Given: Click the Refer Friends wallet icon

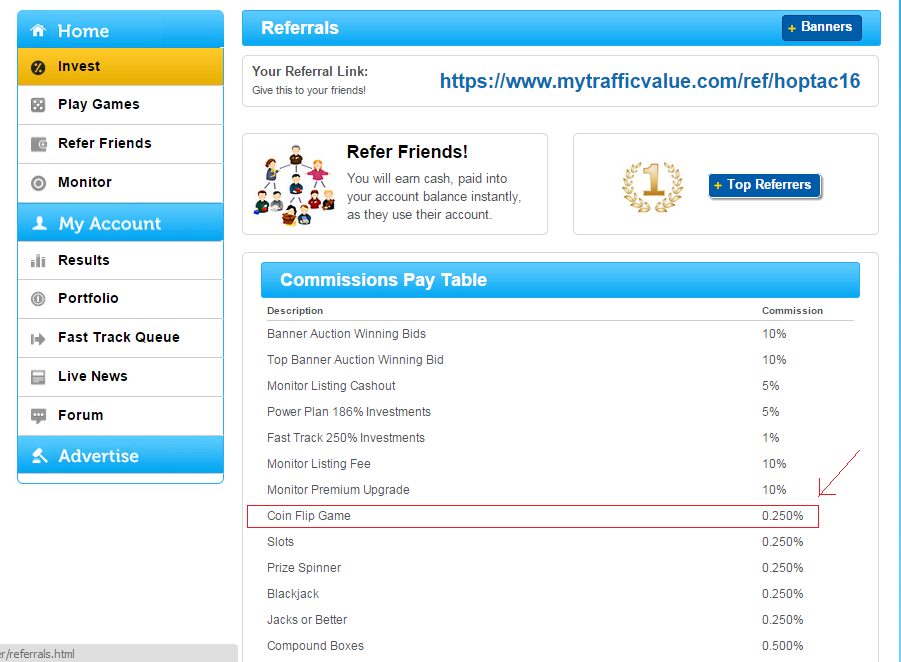Looking at the screenshot, I should pyautogui.click(x=38, y=144).
